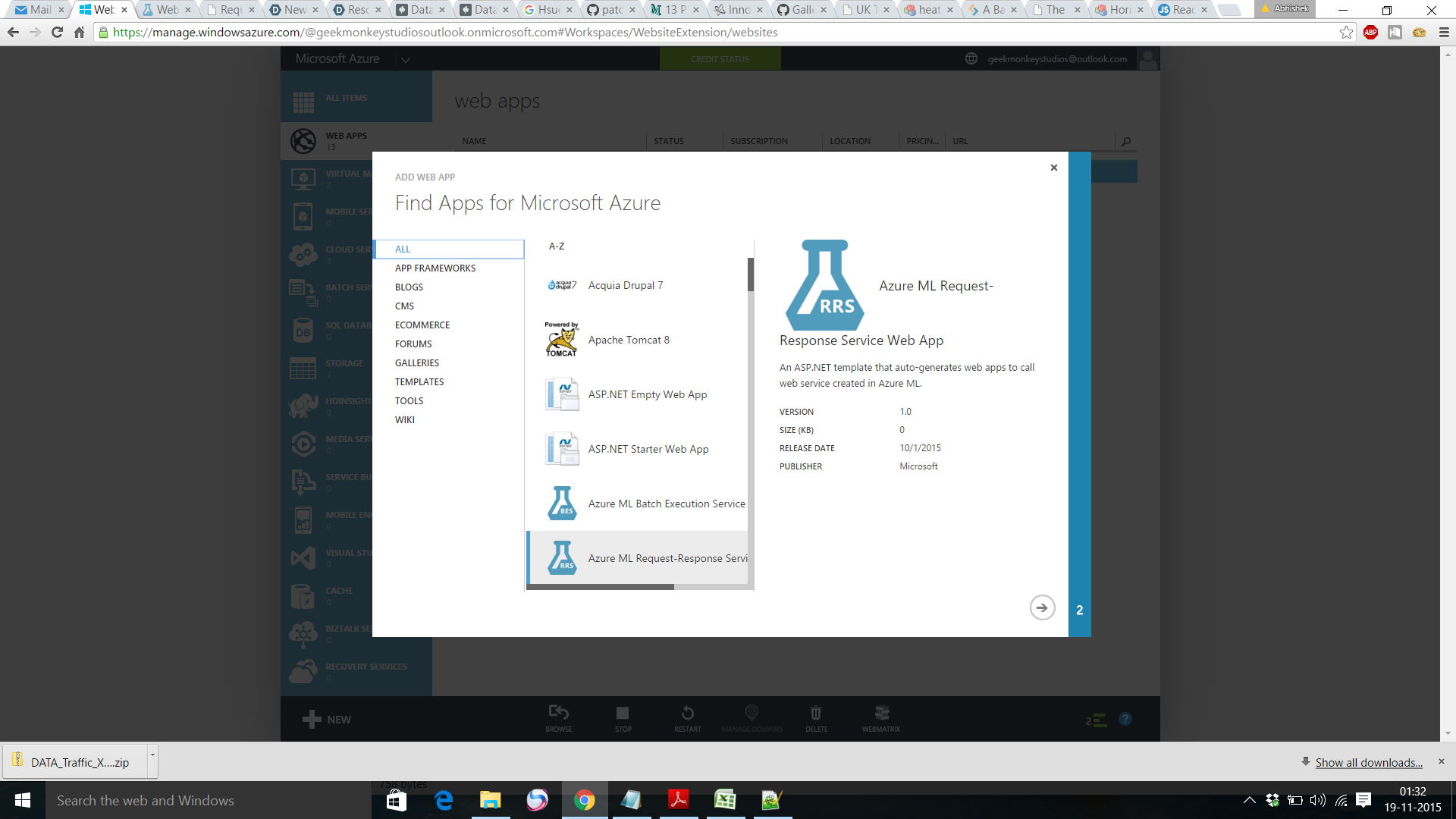Open the AdBlock Plus extension icon
Image resolution: width=1456 pixels, height=819 pixels.
point(1370,33)
